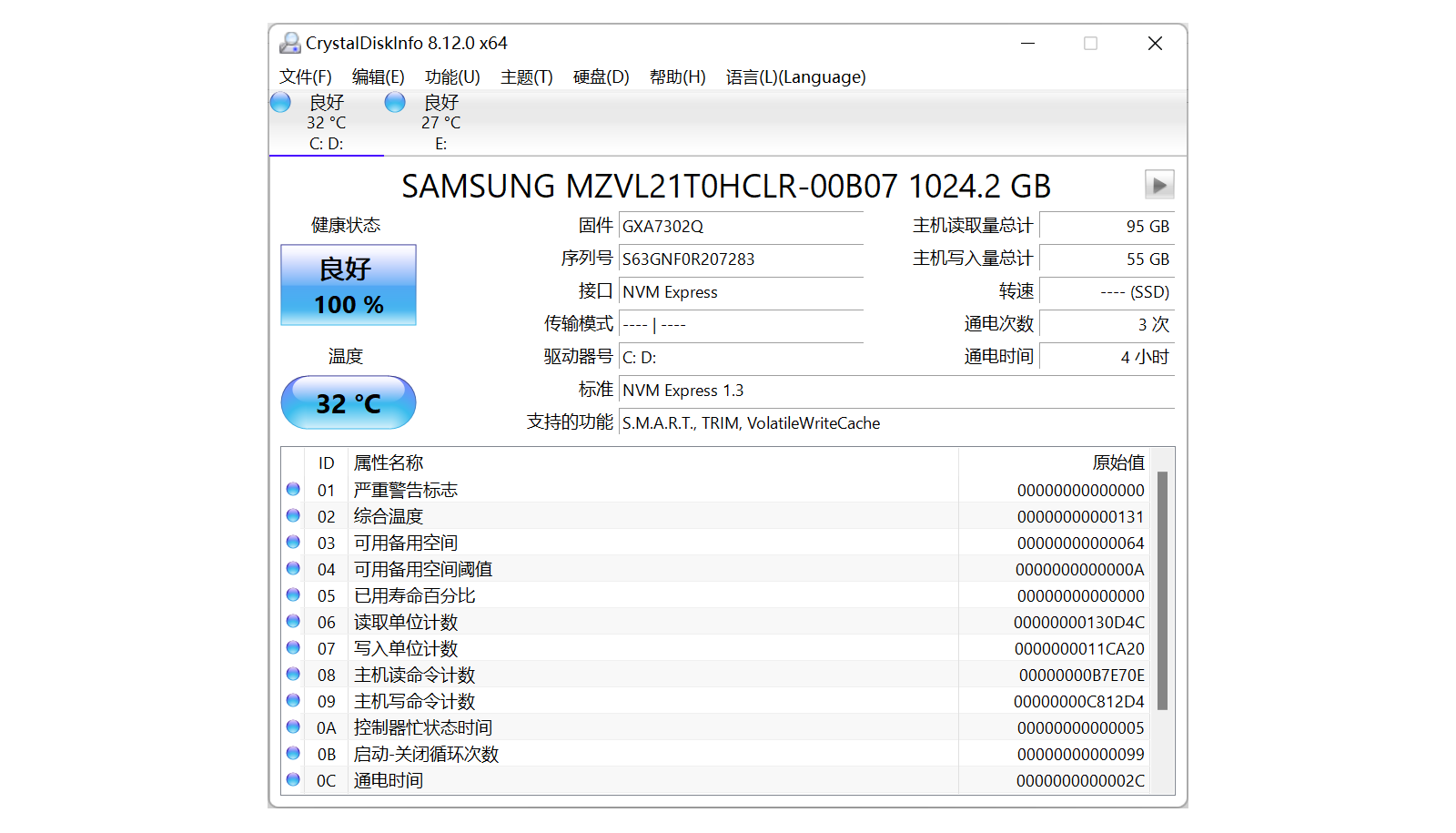Click supported features S.M.A.R.T., TRIM, VolatileWriteCache

point(896,422)
